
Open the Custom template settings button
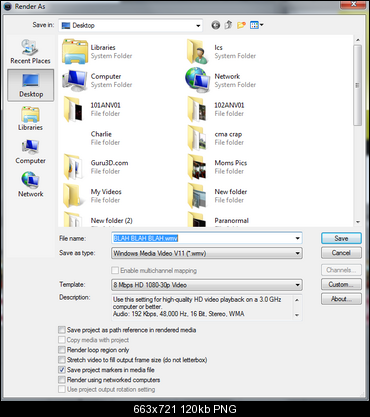click(x=341, y=284)
